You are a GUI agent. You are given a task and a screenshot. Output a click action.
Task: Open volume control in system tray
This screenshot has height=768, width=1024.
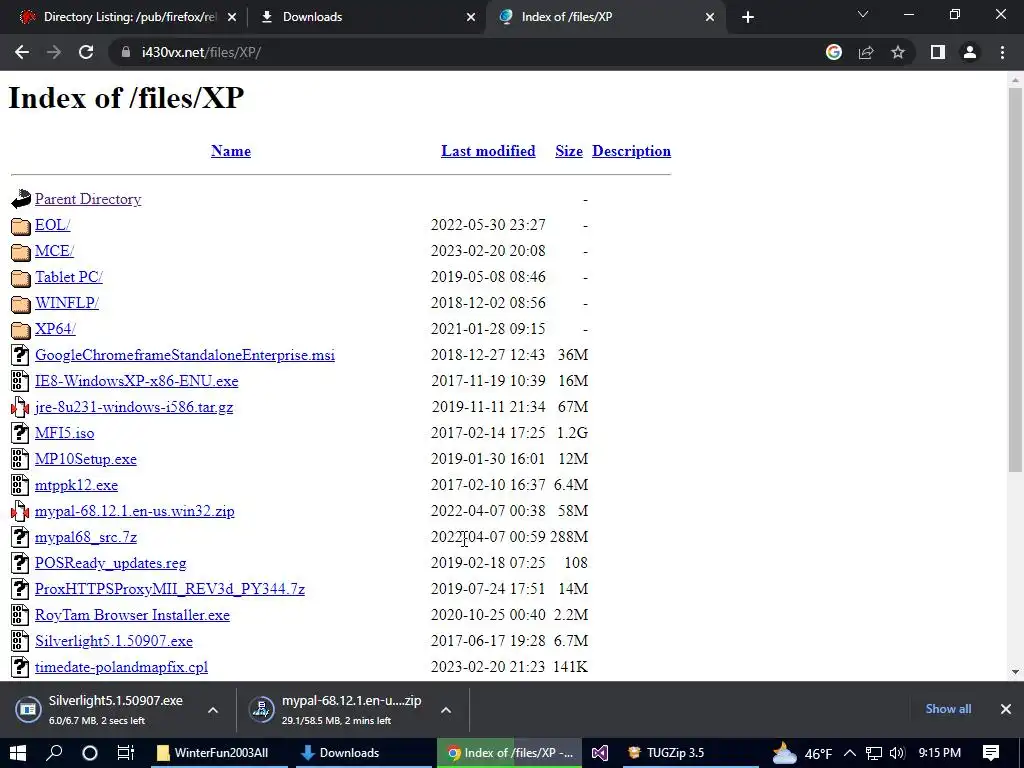click(897, 753)
